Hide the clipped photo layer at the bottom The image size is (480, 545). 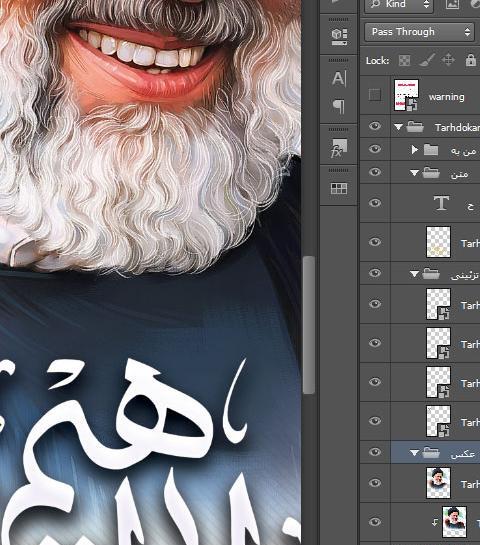click(x=375, y=522)
